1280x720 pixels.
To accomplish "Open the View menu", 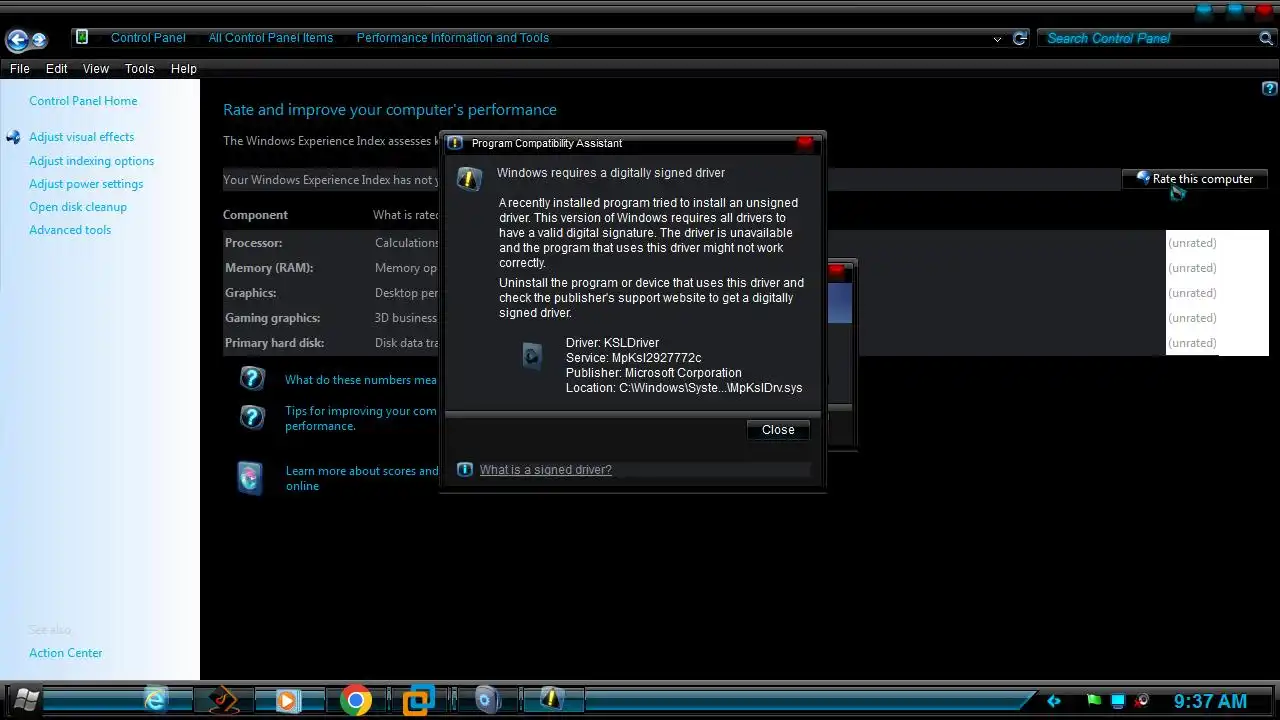I will pyautogui.click(x=96, y=69).
